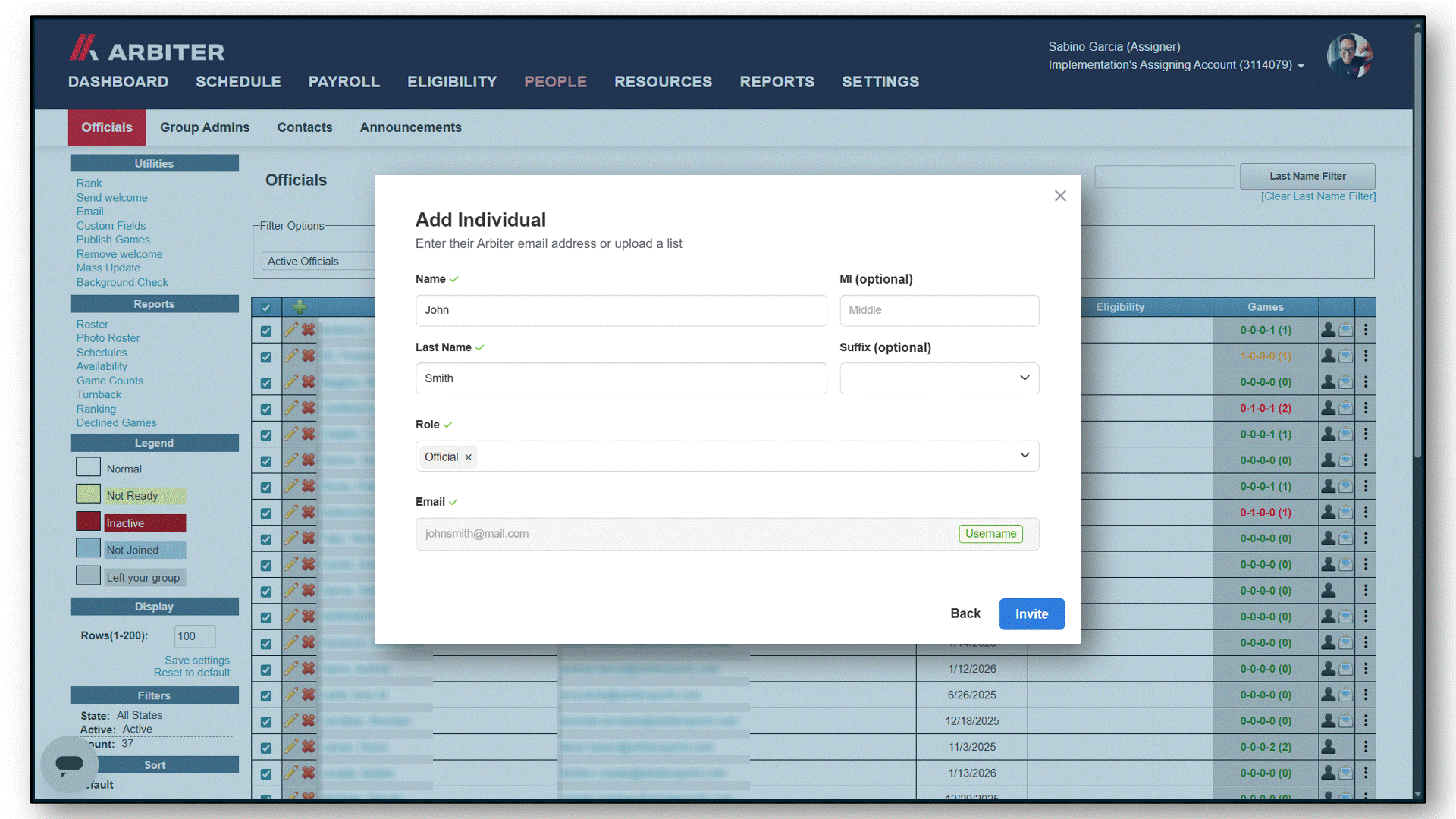Viewport: 1456px width, 819px height.
Task: Click the Rows(1-200) input showing 100
Action: coord(195,636)
